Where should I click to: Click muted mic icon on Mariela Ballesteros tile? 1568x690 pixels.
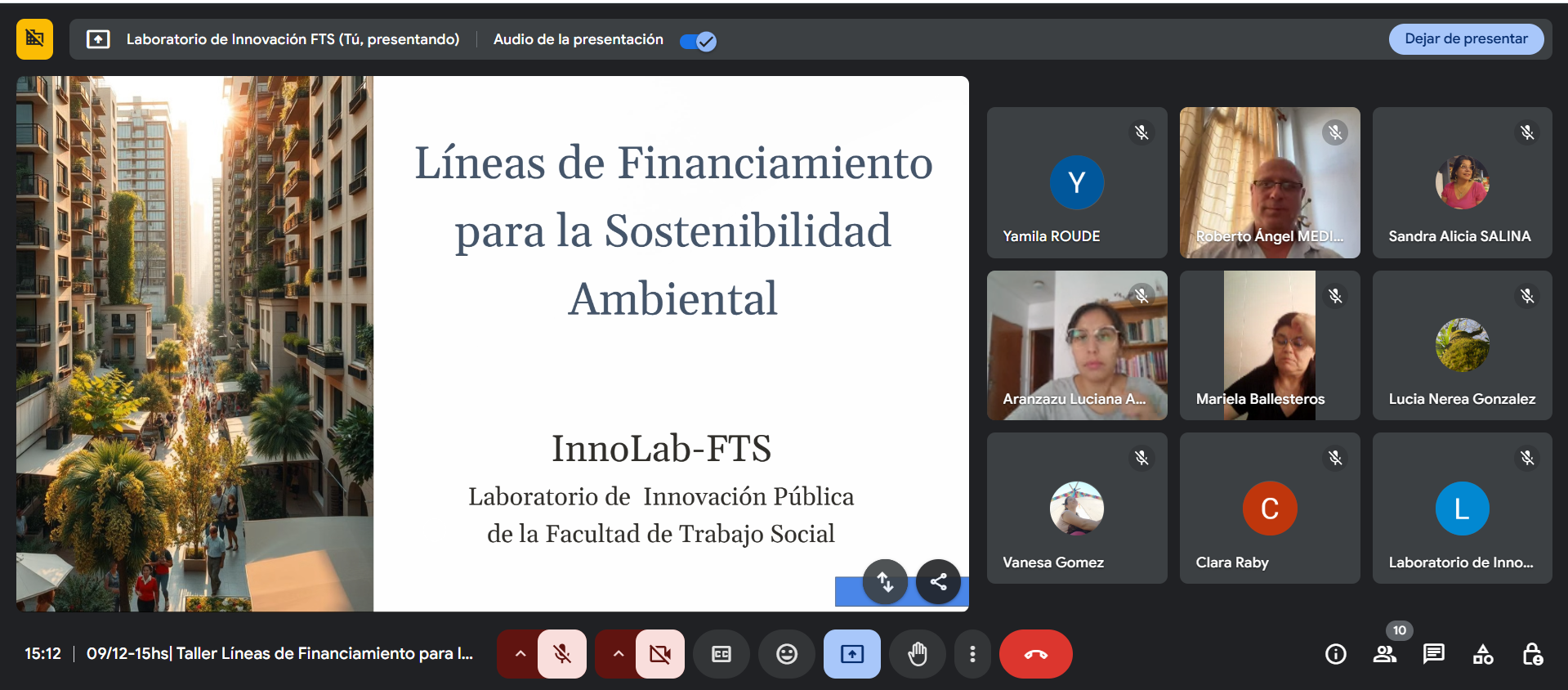pos(1335,295)
